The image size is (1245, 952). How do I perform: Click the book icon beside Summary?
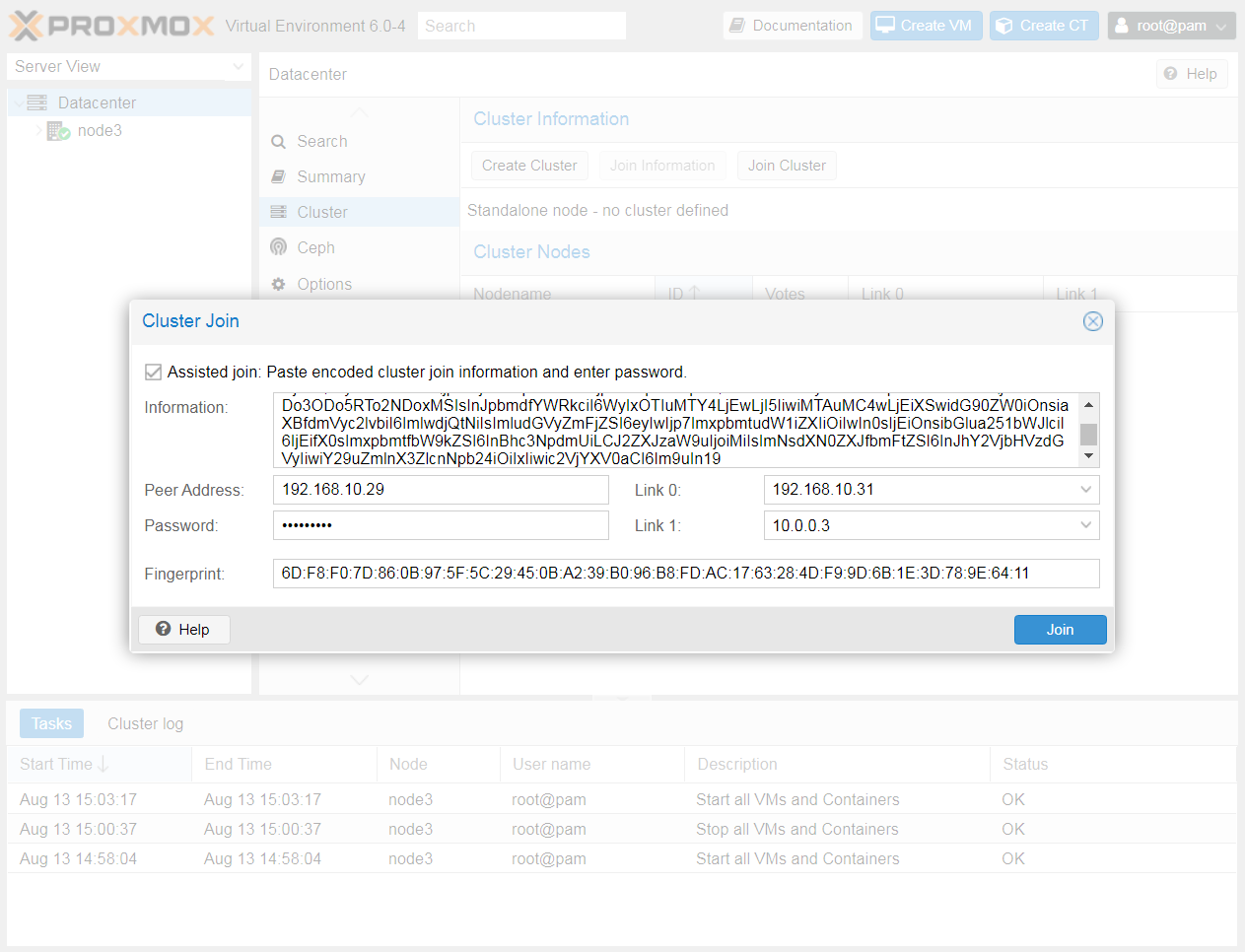[x=278, y=176]
